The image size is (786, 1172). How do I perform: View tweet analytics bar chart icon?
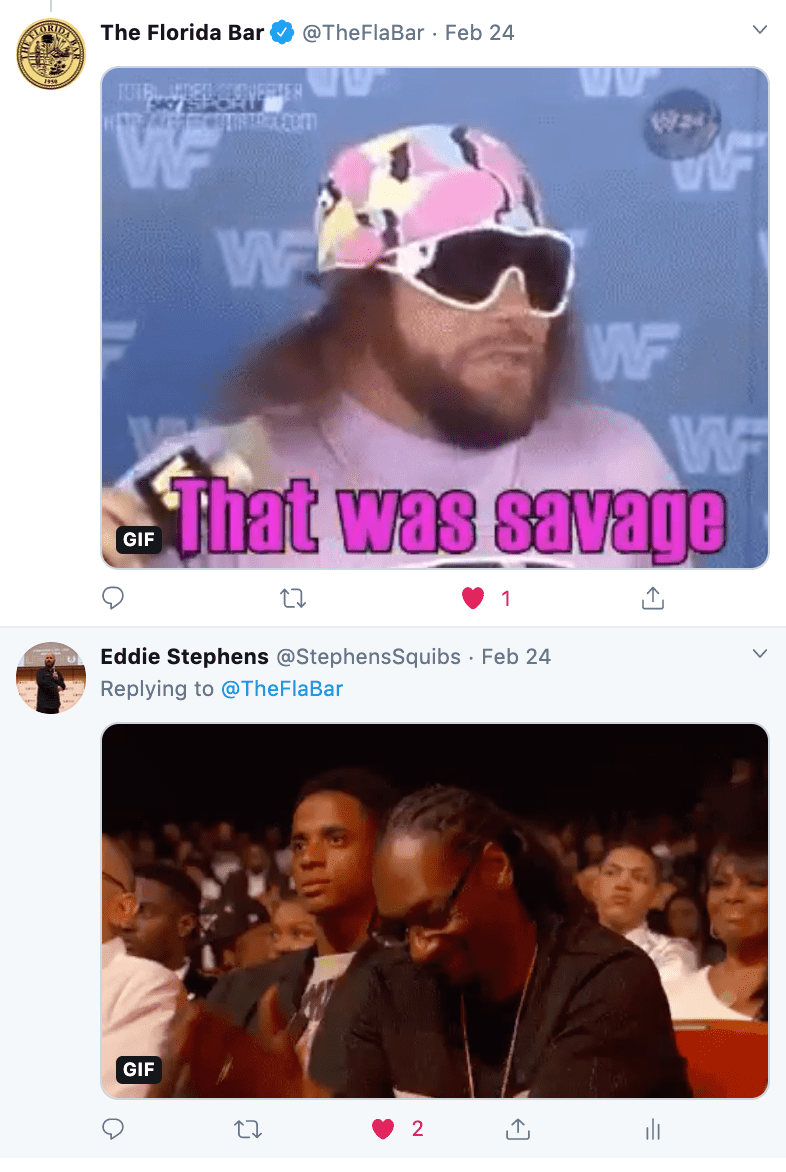653,1129
